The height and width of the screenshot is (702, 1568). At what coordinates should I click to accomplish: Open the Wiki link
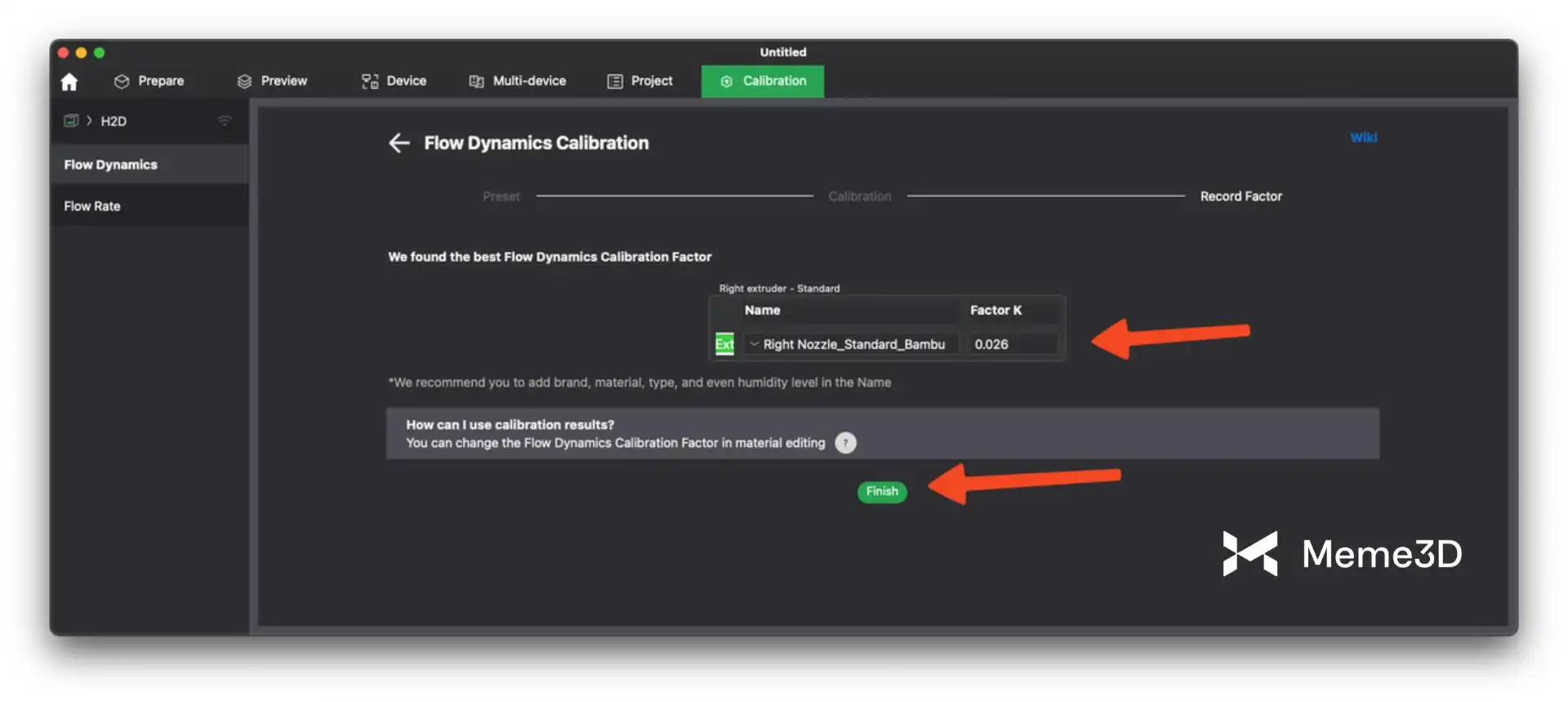click(x=1363, y=137)
